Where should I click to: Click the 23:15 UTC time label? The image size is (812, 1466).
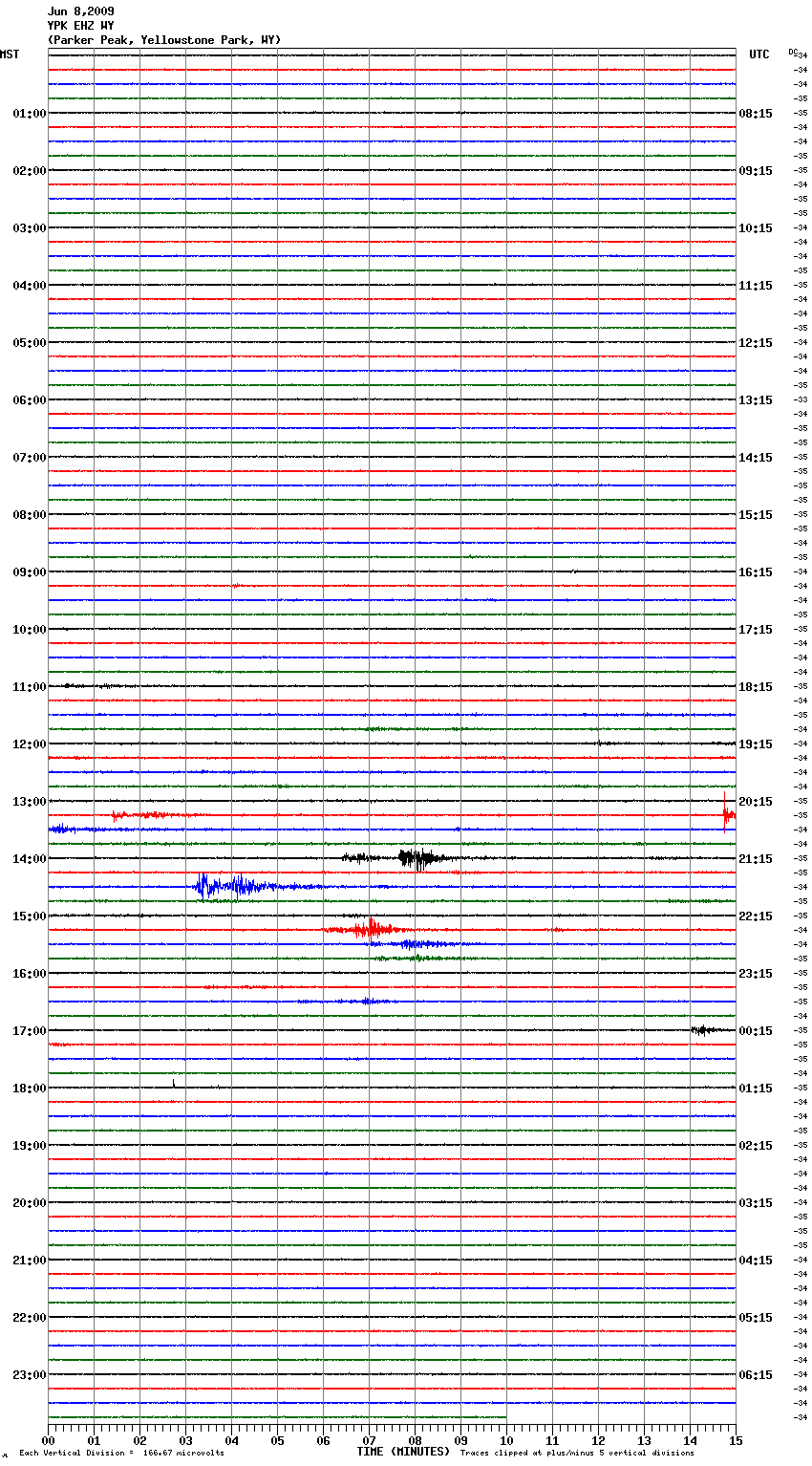756,974
